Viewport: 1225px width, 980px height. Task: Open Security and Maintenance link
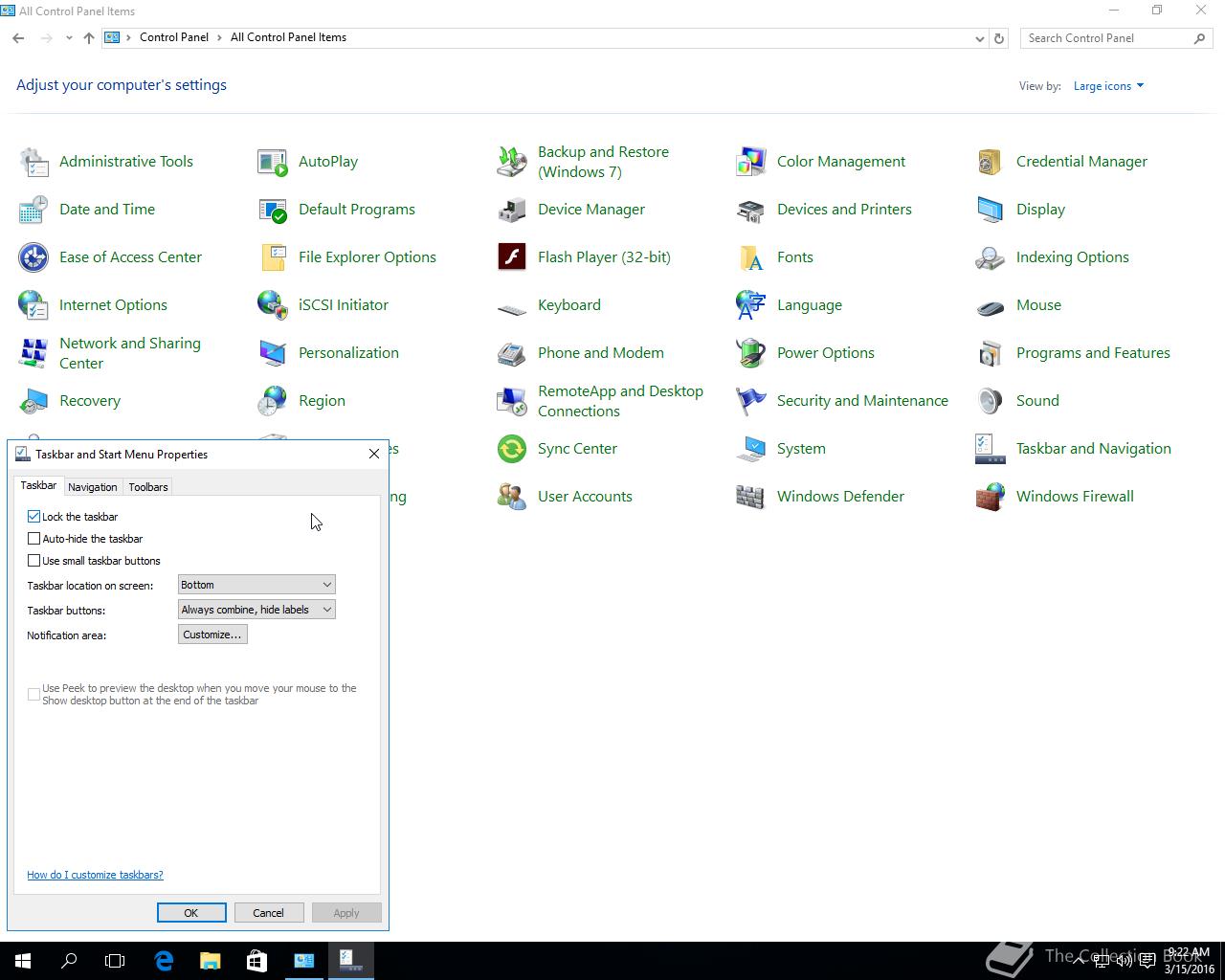pyautogui.click(x=862, y=401)
